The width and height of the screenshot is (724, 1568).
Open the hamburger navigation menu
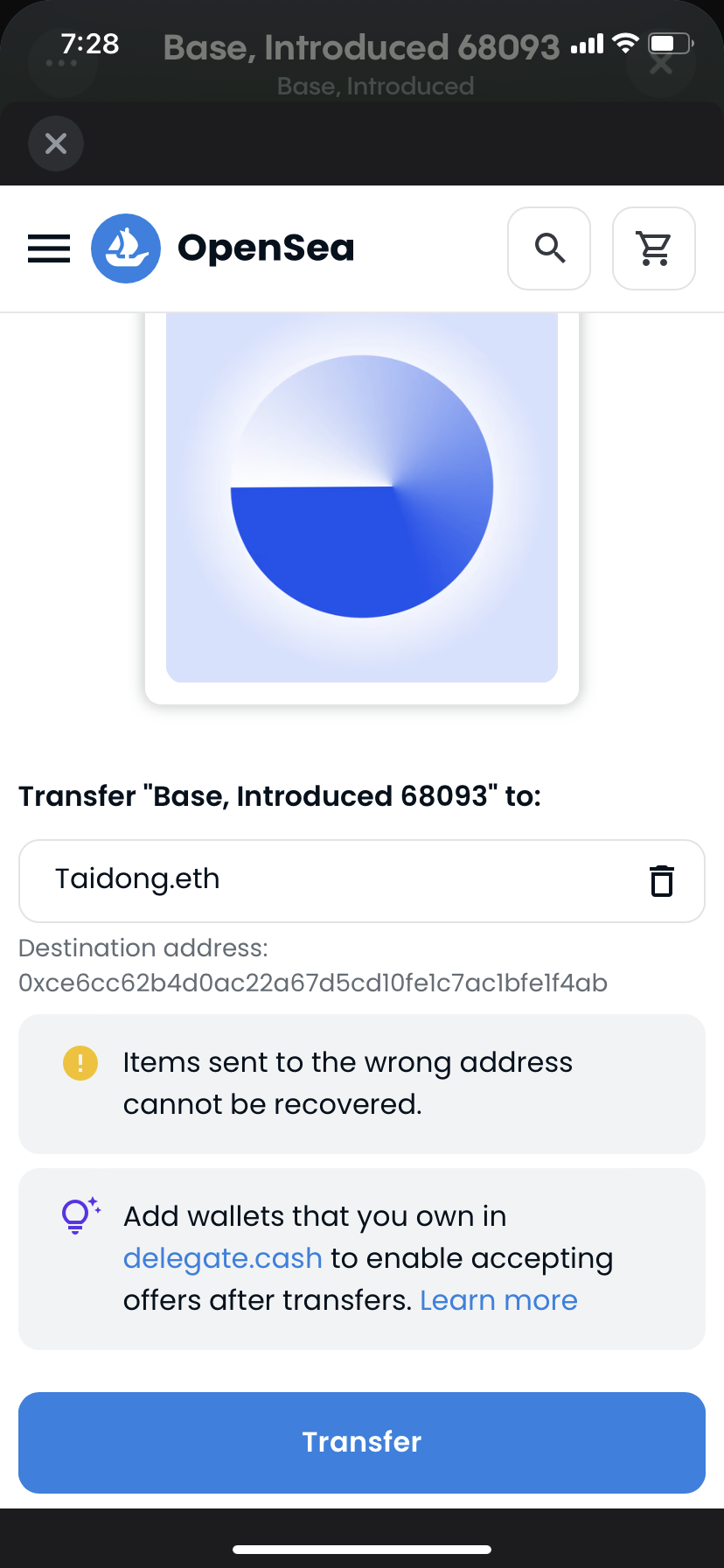[49, 248]
